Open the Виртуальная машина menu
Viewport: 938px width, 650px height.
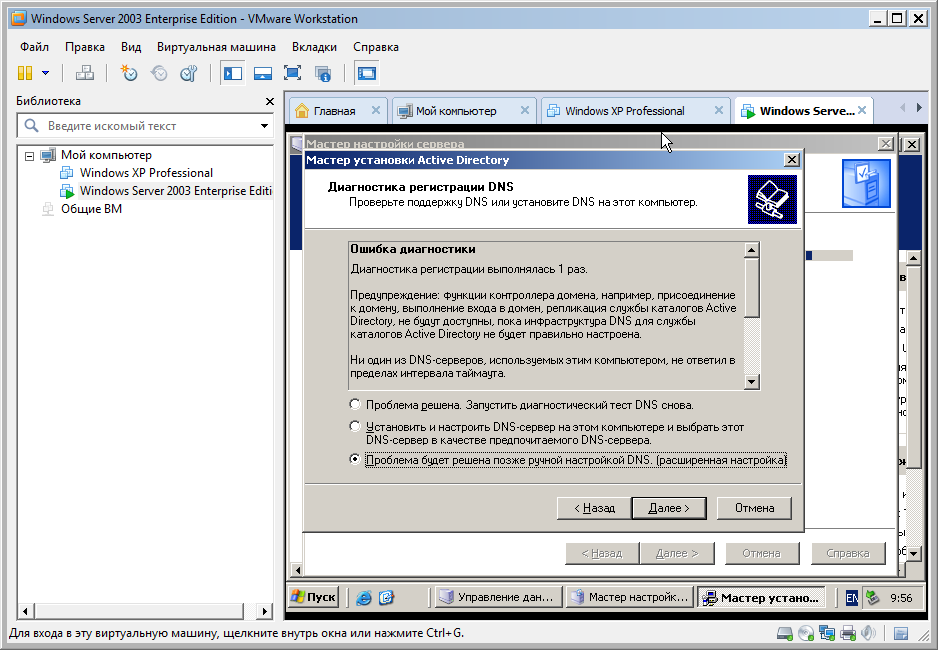click(x=216, y=47)
